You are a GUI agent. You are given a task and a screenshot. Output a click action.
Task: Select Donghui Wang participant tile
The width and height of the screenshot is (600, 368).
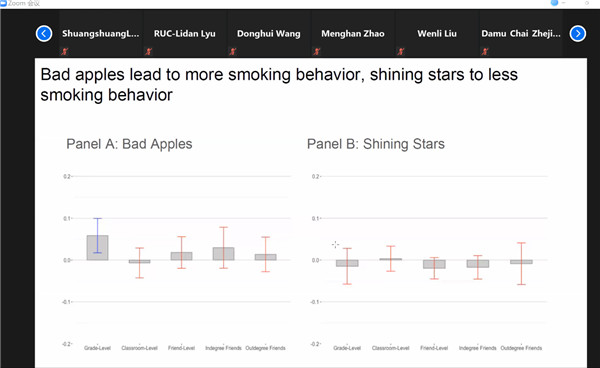[269, 34]
